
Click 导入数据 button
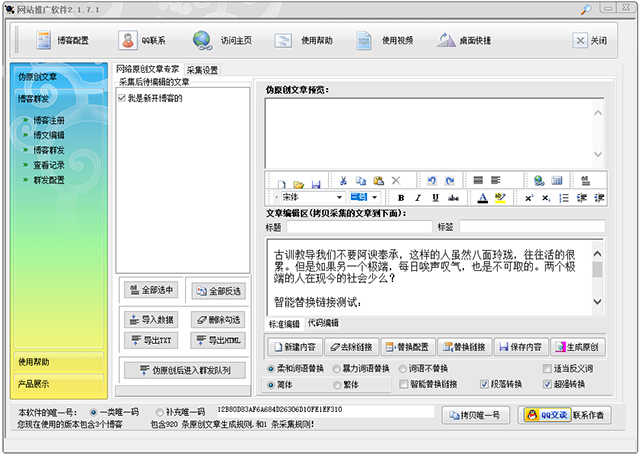[151, 320]
